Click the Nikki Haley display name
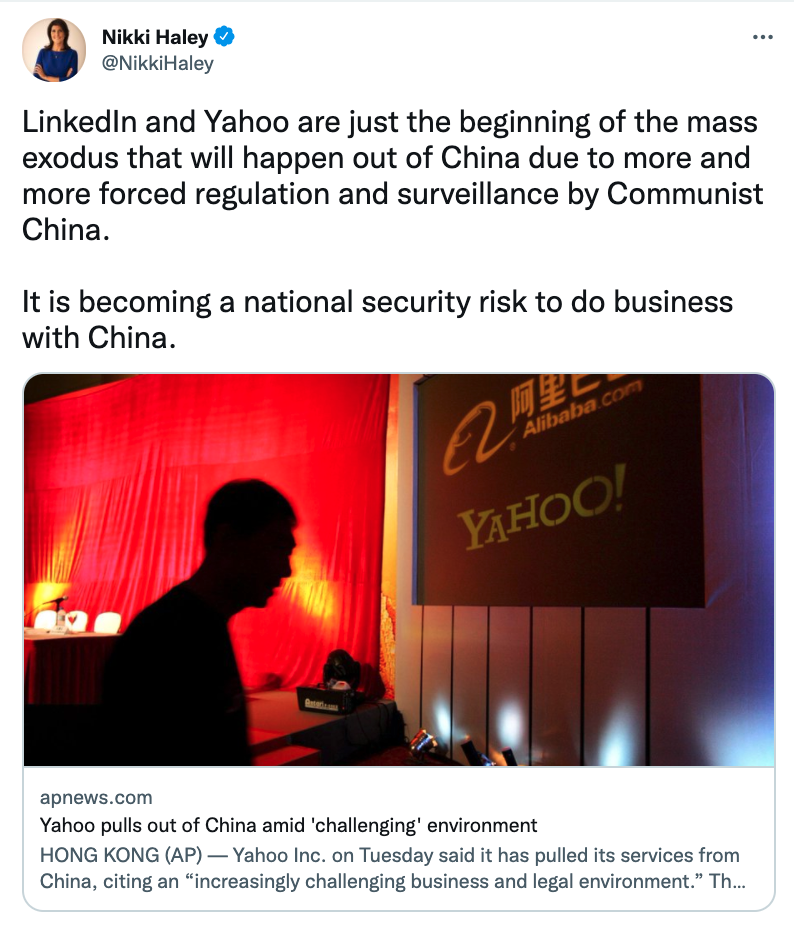Image resolution: width=794 pixels, height=926 pixels. point(155,37)
